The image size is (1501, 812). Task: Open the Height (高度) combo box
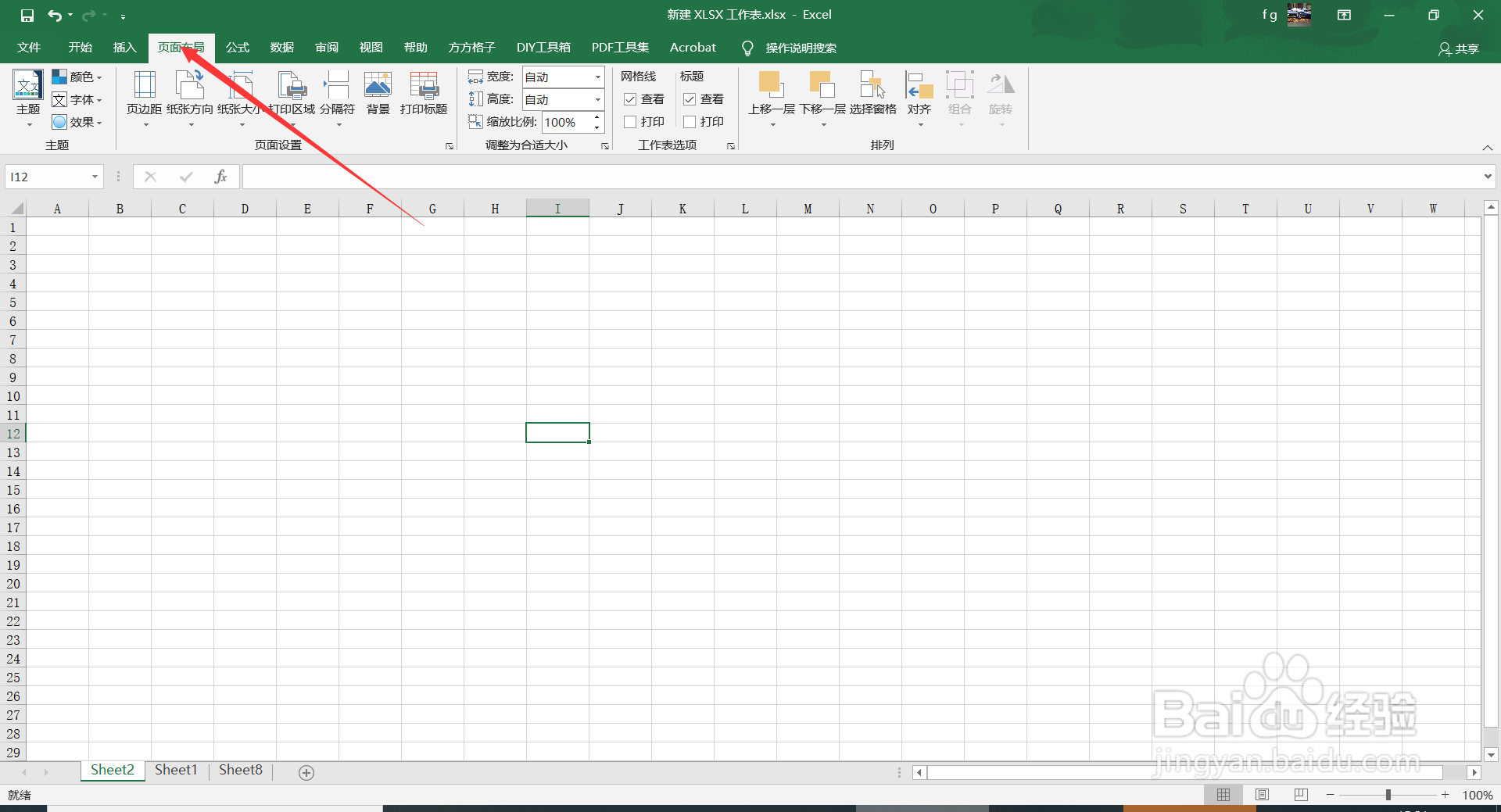[563, 99]
